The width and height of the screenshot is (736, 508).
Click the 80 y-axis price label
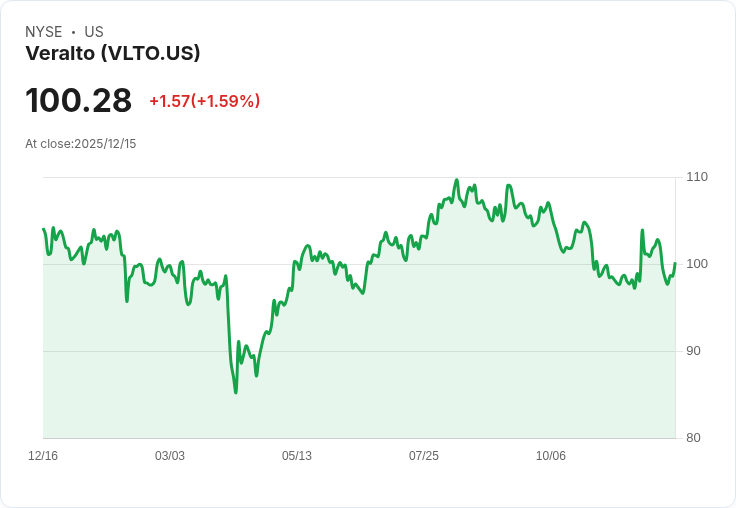click(x=693, y=438)
